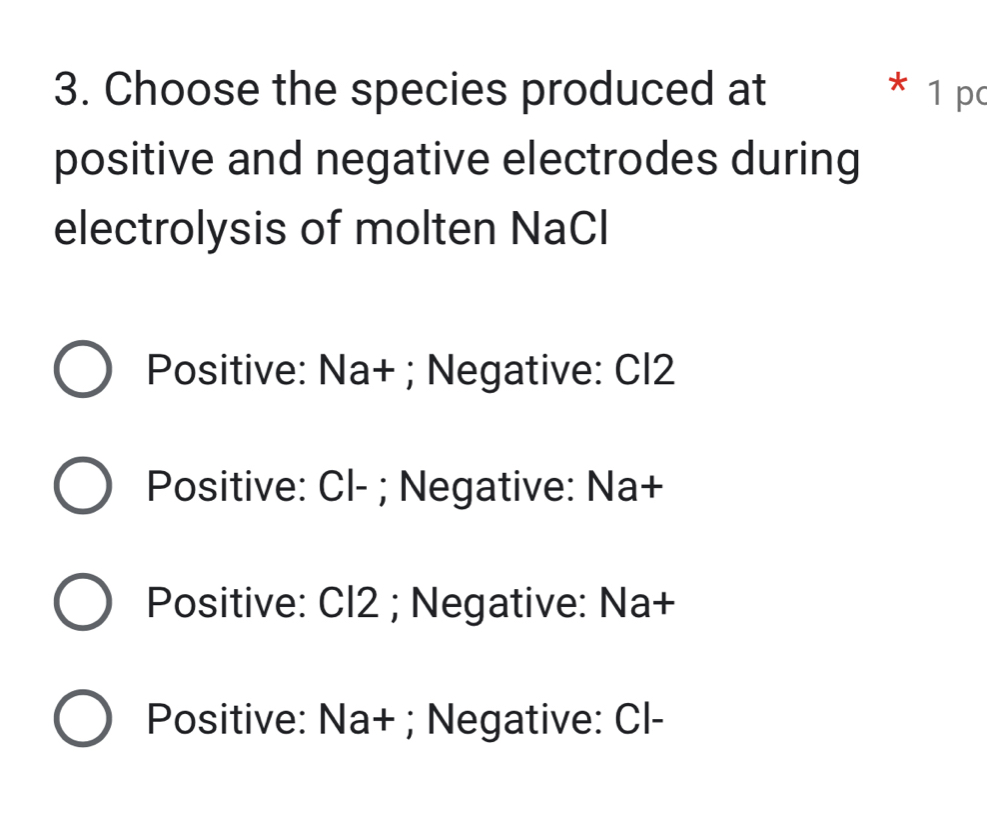This screenshot has height=831, width=987.
Task: Click the label 'Positive: Cl- ; Negative: Na+'
Action: click(x=404, y=488)
